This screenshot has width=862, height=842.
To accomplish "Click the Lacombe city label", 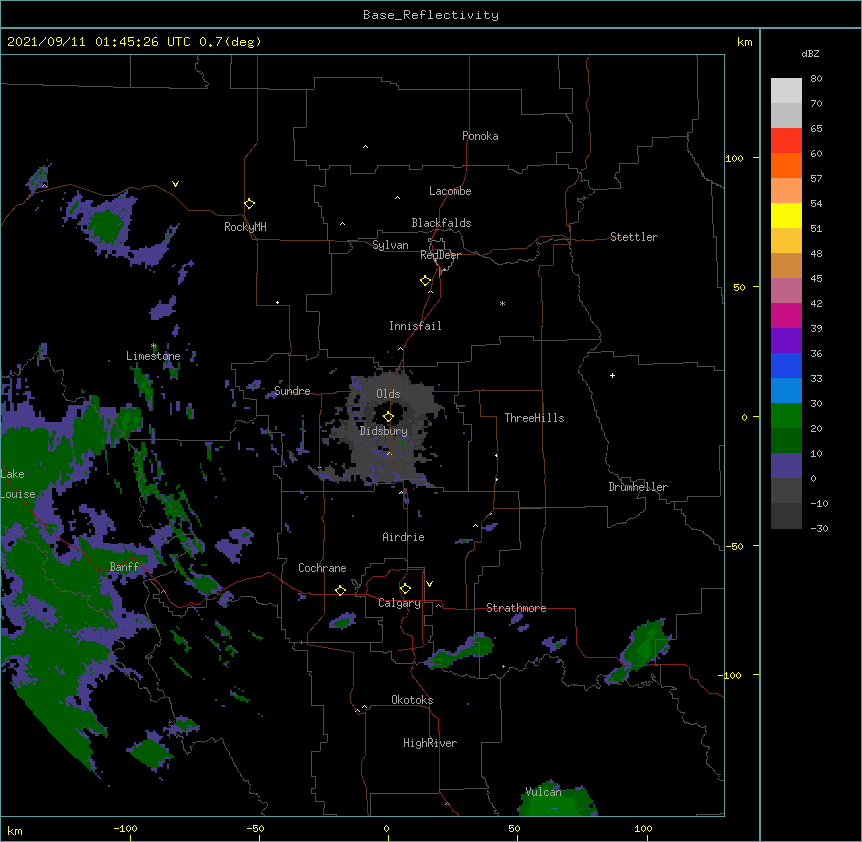I will click(x=450, y=191).
